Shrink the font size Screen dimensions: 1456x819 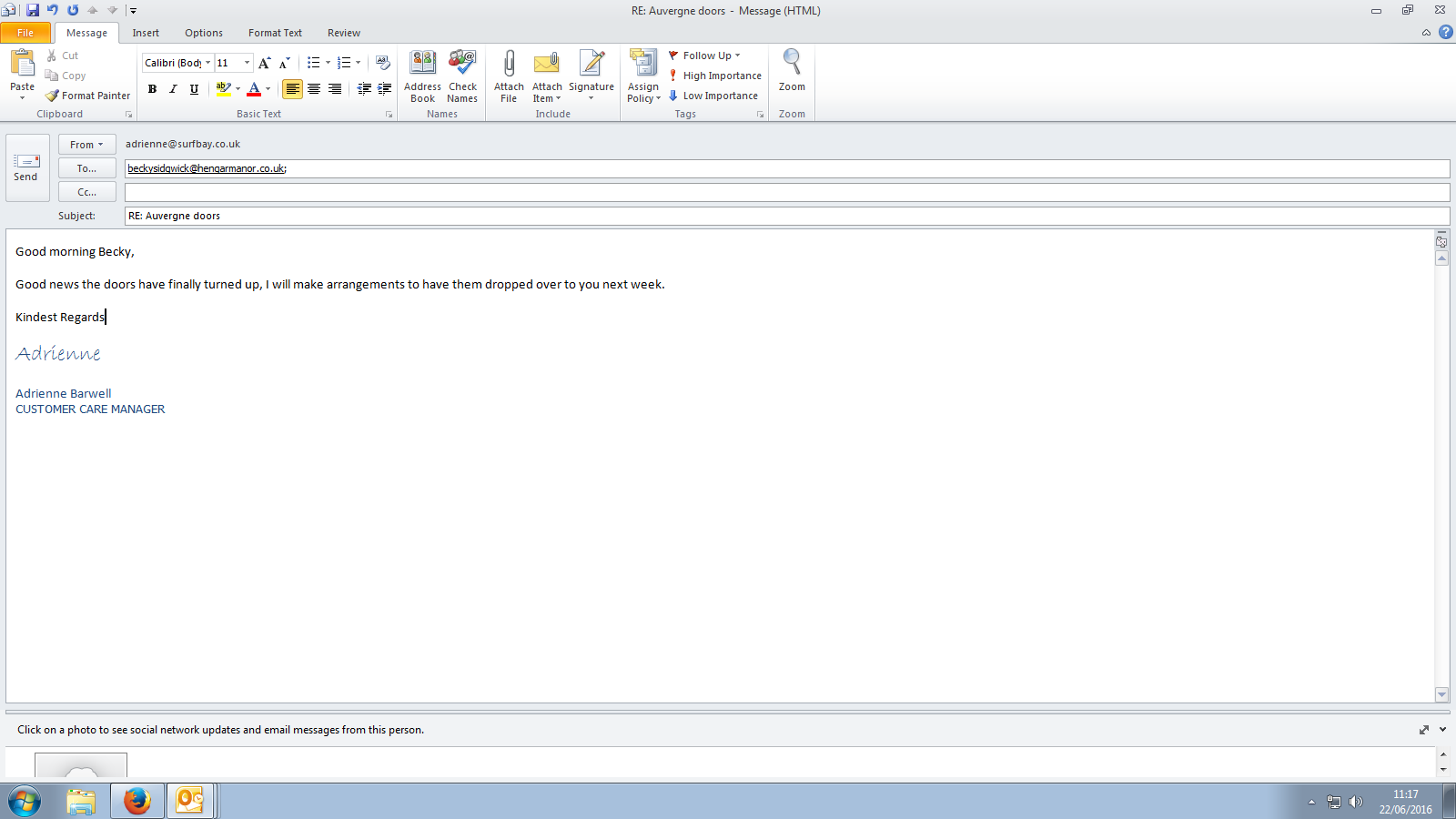284,63
